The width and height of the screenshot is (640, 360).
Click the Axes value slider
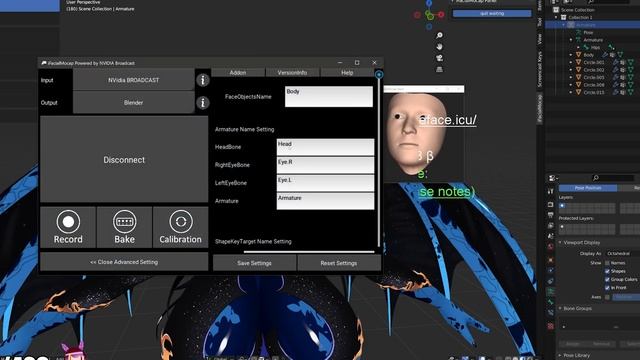[x=626, y=297]
